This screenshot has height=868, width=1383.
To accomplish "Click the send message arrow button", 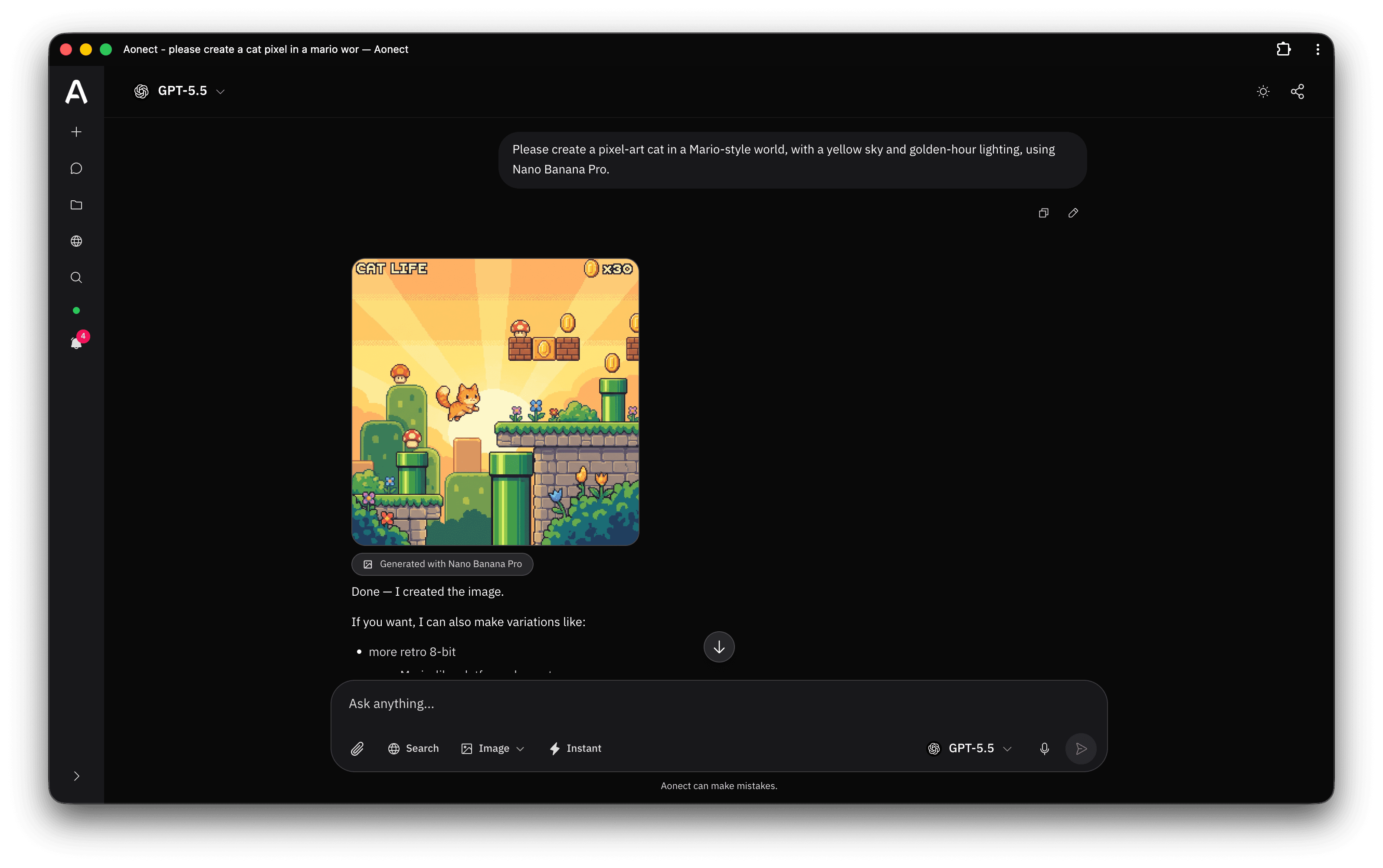I will click(1081, 749).
